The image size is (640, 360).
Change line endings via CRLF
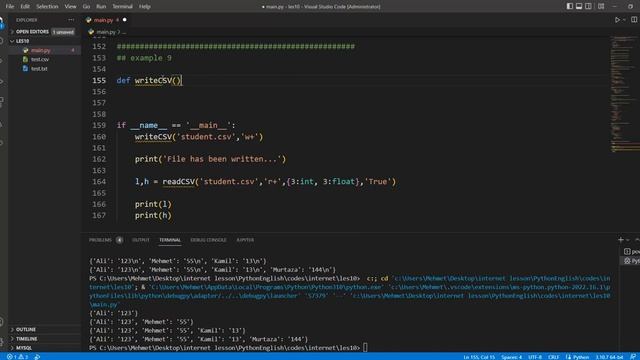point(553,357)
